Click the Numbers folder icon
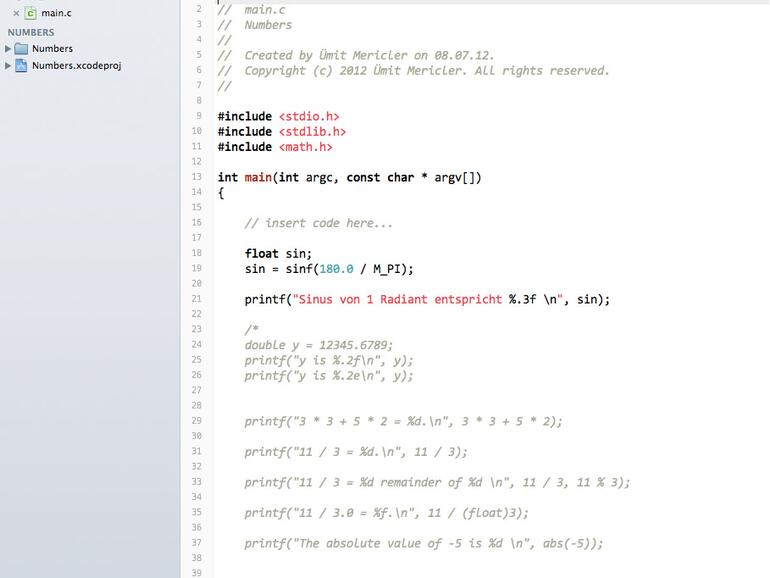The height and width of the screenshot is (578, 770). [x=21, y=49]
